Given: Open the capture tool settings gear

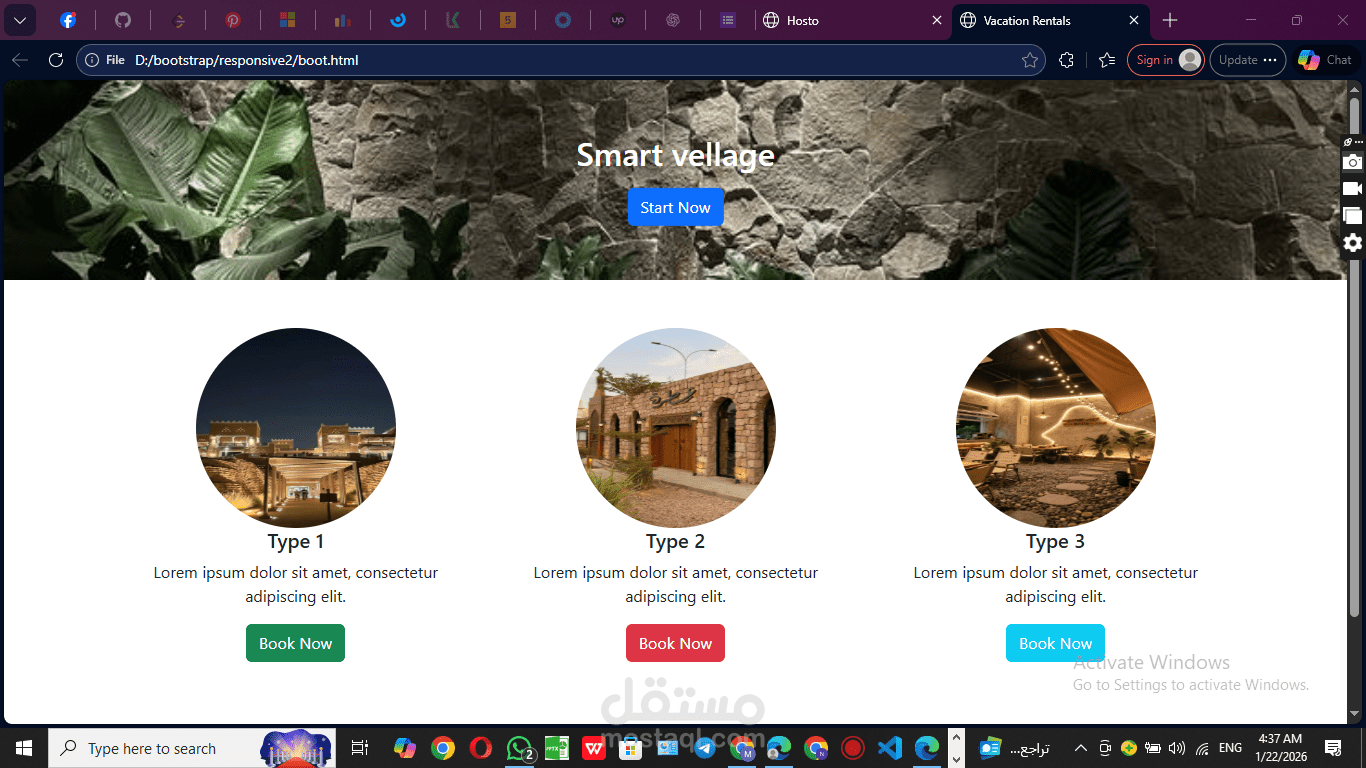Looking at the screenshot, I should click(x=1353, y=242).
